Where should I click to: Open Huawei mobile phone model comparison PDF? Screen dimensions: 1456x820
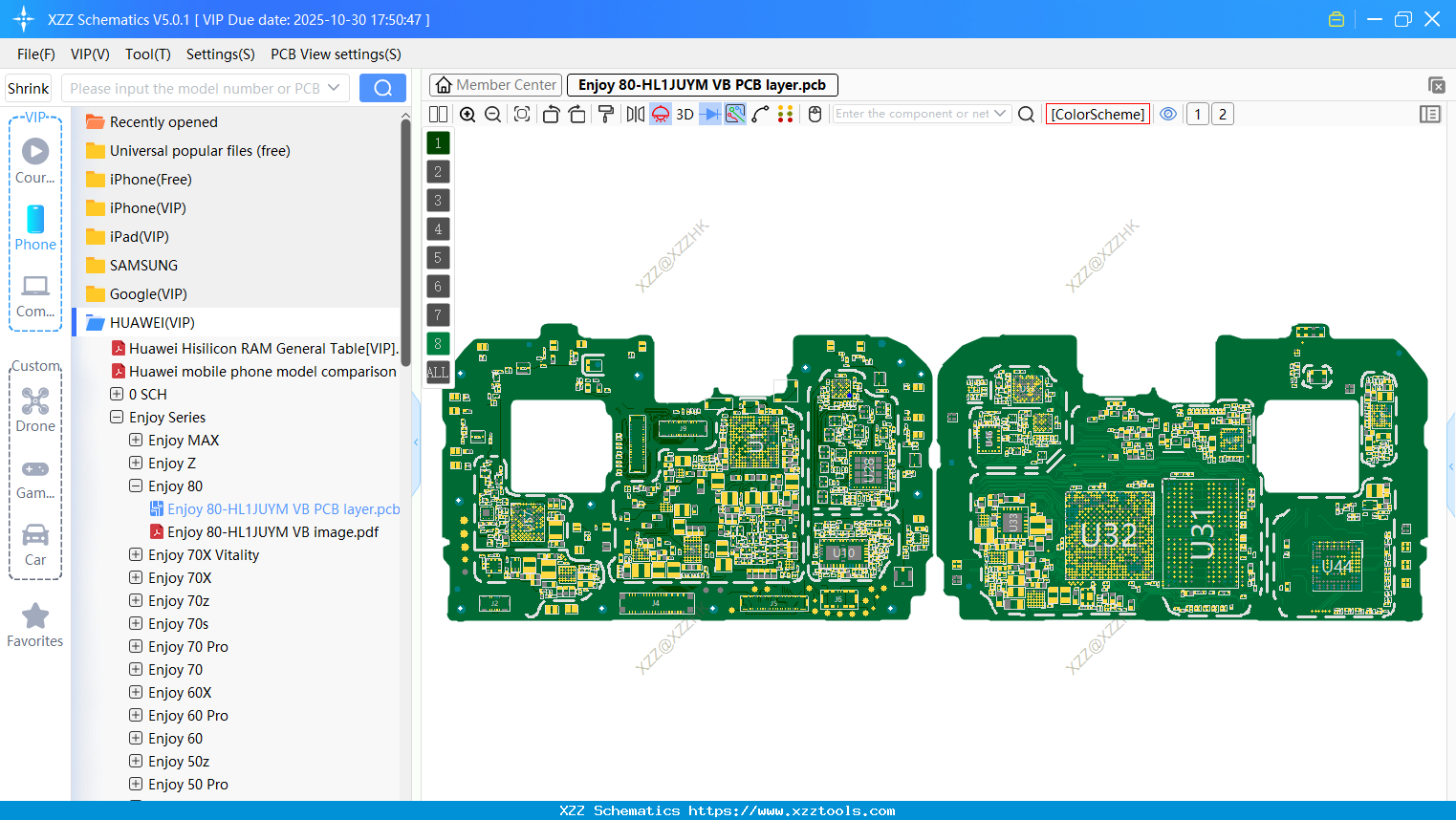click(253, 372)
